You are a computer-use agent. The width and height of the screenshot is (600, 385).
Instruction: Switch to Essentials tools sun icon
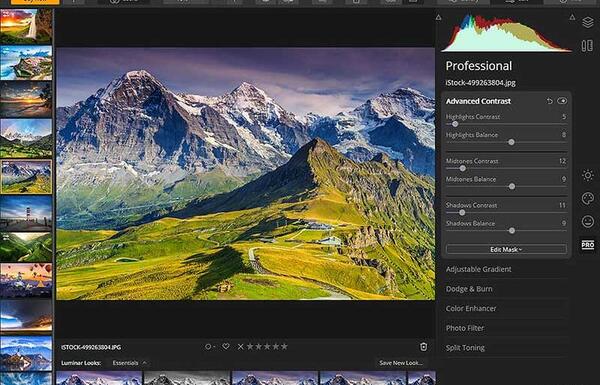tap(588, 175)
